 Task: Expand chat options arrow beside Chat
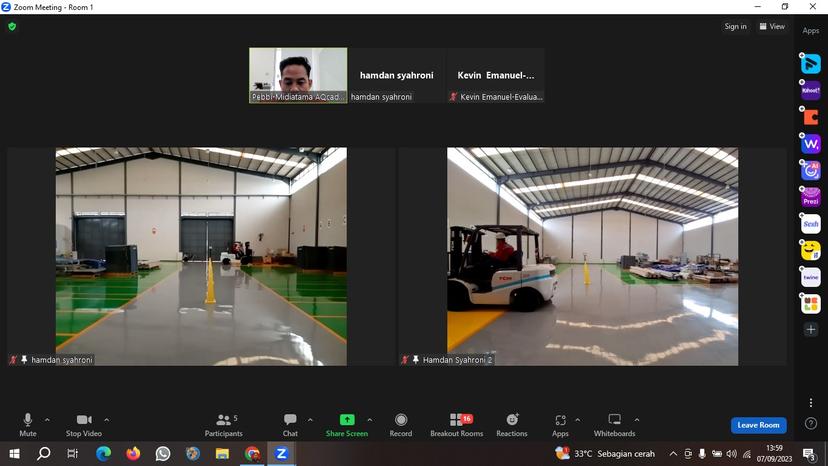point(310,420)
